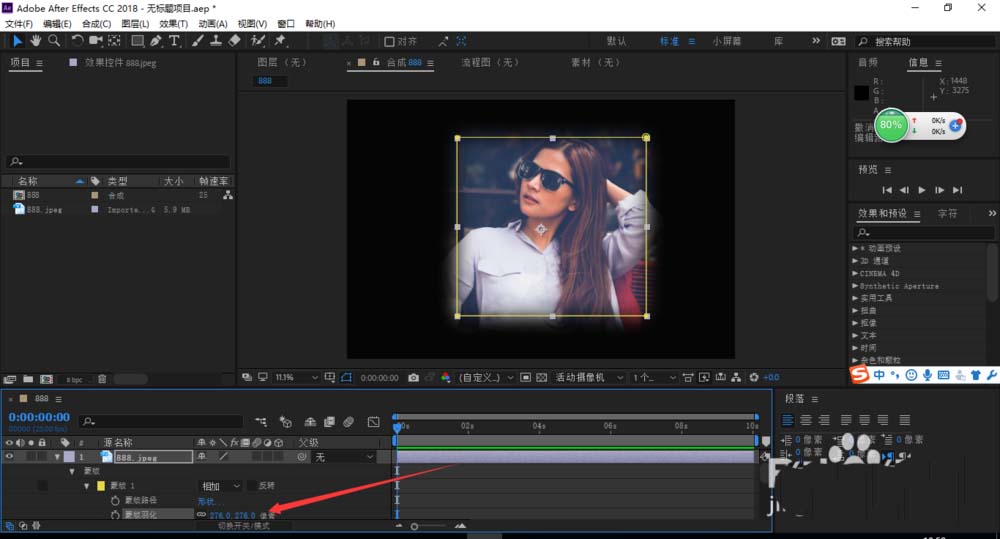Enable the 对齐 snapping checkbox
1000x539 pixels.
390,42
